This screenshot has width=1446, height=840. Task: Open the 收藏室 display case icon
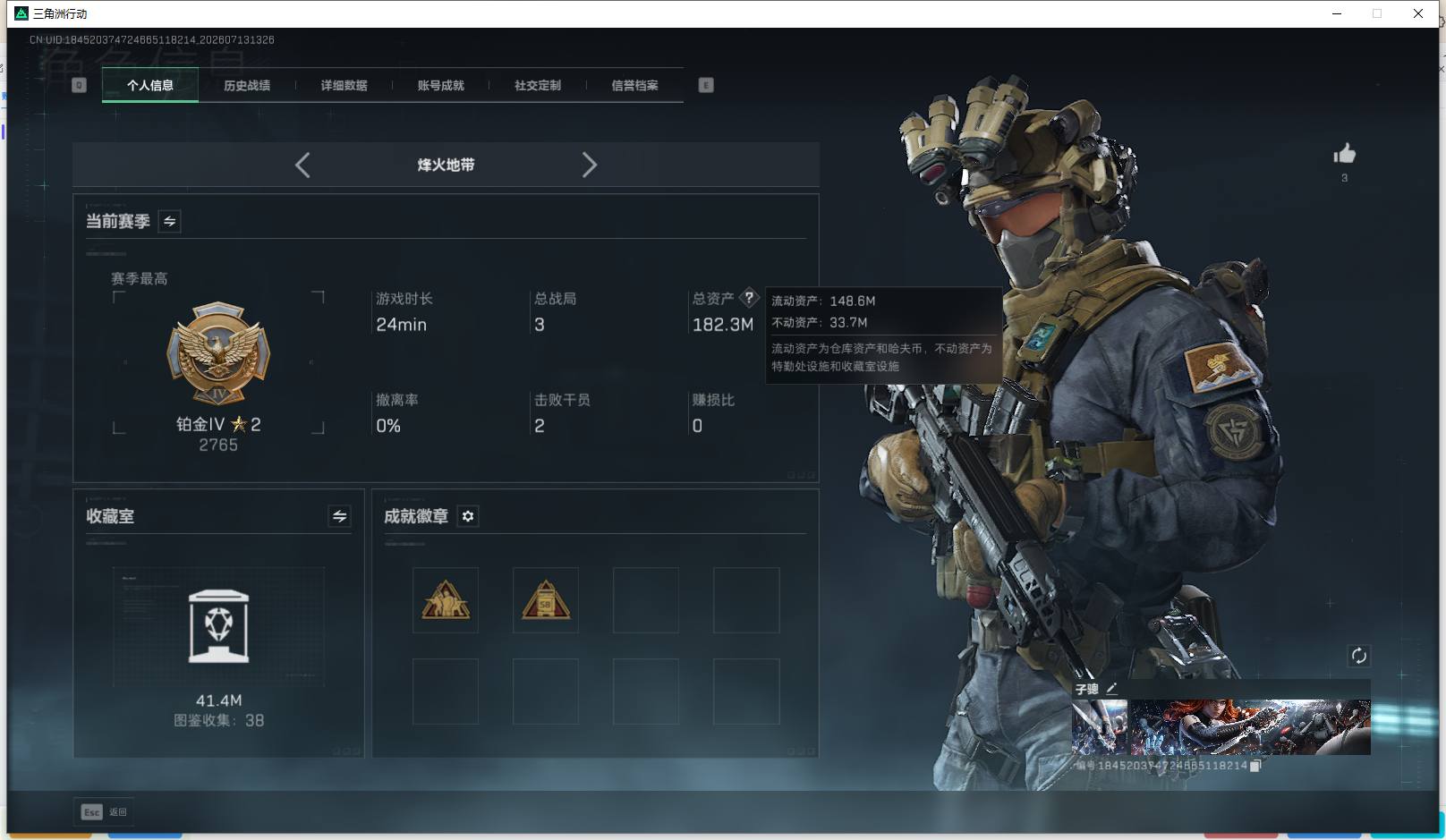219,626
